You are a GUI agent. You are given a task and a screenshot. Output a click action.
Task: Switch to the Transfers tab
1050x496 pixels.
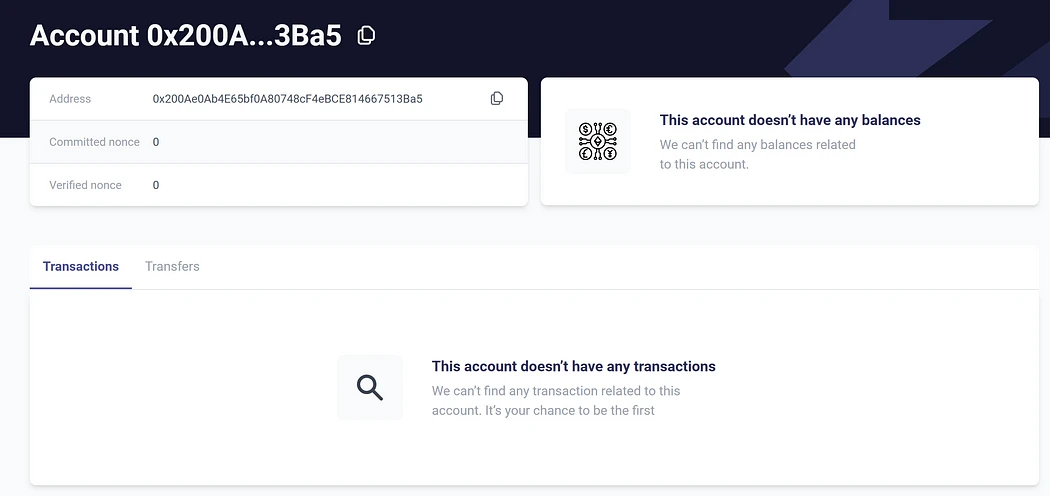click(172, 266)
